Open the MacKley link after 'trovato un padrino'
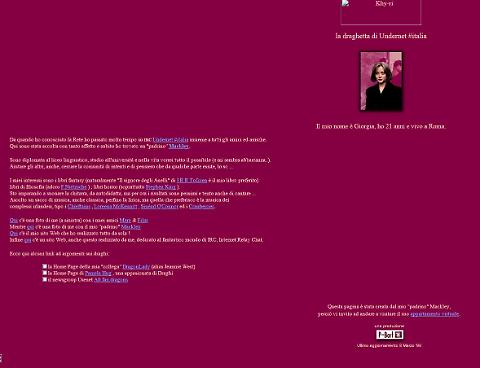 pyautogui.click(x=179, y=146)
